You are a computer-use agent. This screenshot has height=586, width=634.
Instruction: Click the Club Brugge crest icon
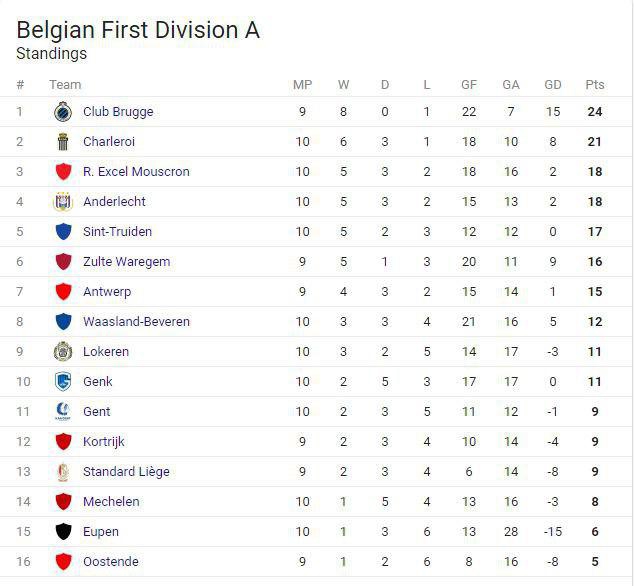[x=64, y=112]
